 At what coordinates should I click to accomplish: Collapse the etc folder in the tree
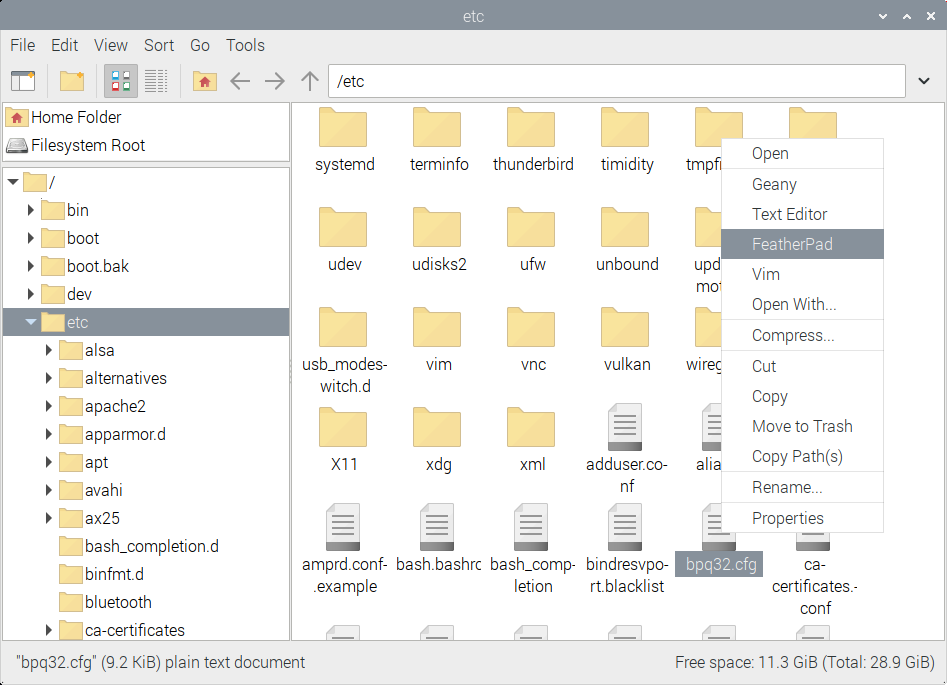[31, 322]
